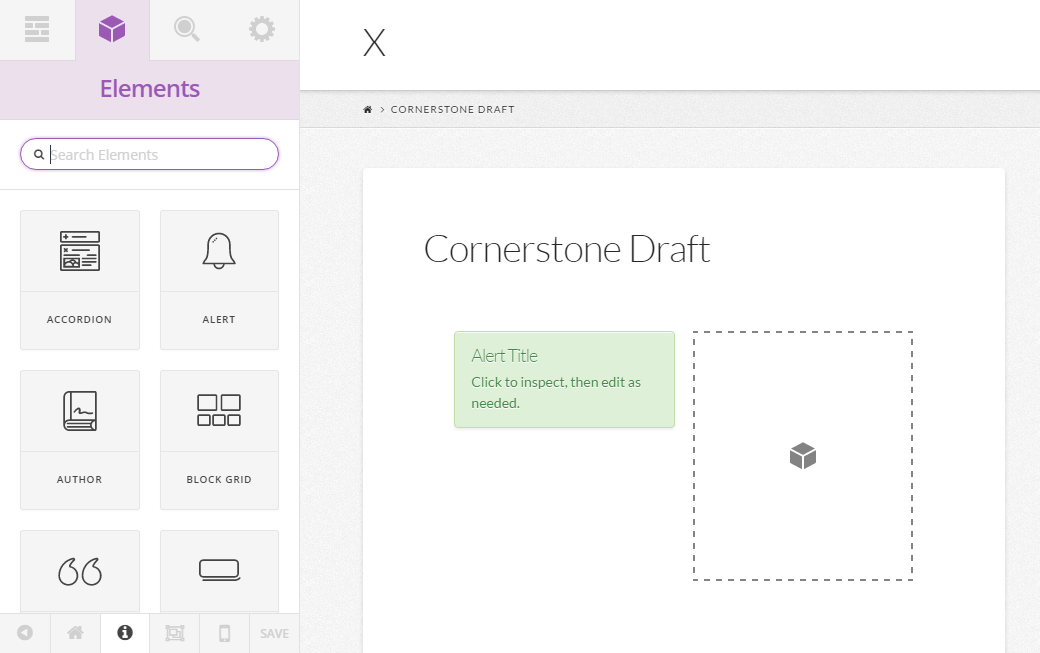Image resolution: width=1040 pixels, height=653 pixels.
Task: Choose the quotation marks element icon
Action: pos(80,571)
